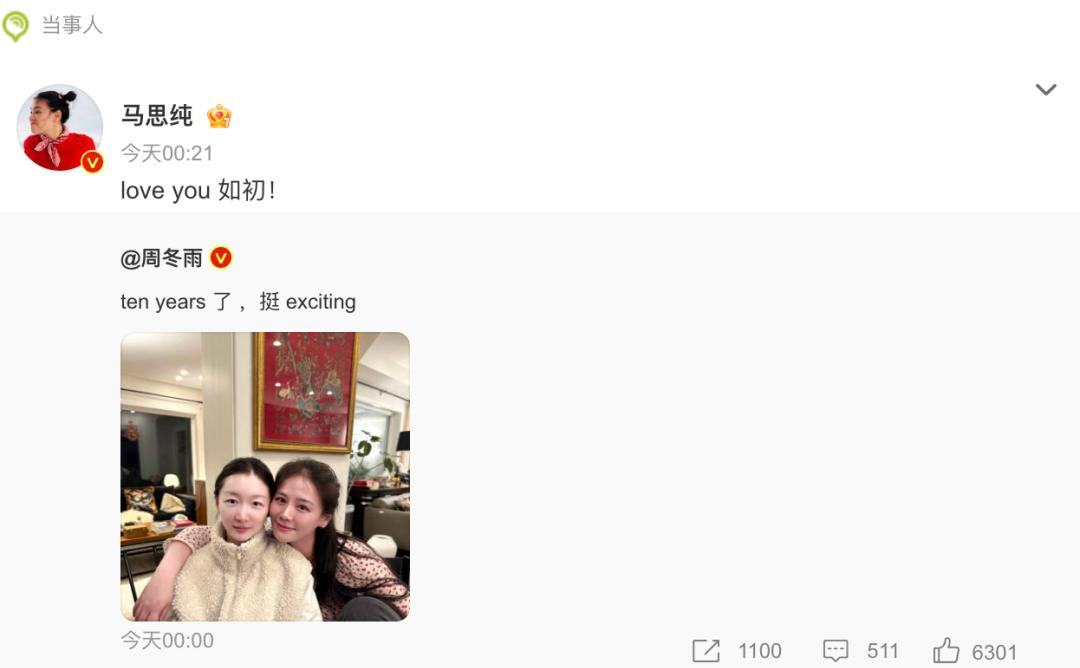Image resolution: width=1080 pixels, height=668 pixels.
Task: Click the crown membership icon beside 马思纯
Action: pos(219,116)
